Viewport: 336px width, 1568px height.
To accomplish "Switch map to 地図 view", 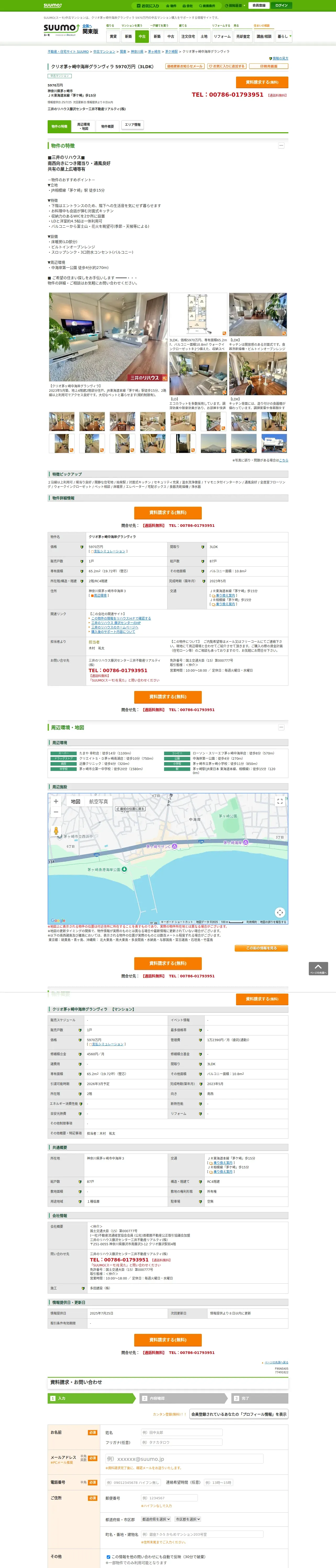I will point(76,802).
